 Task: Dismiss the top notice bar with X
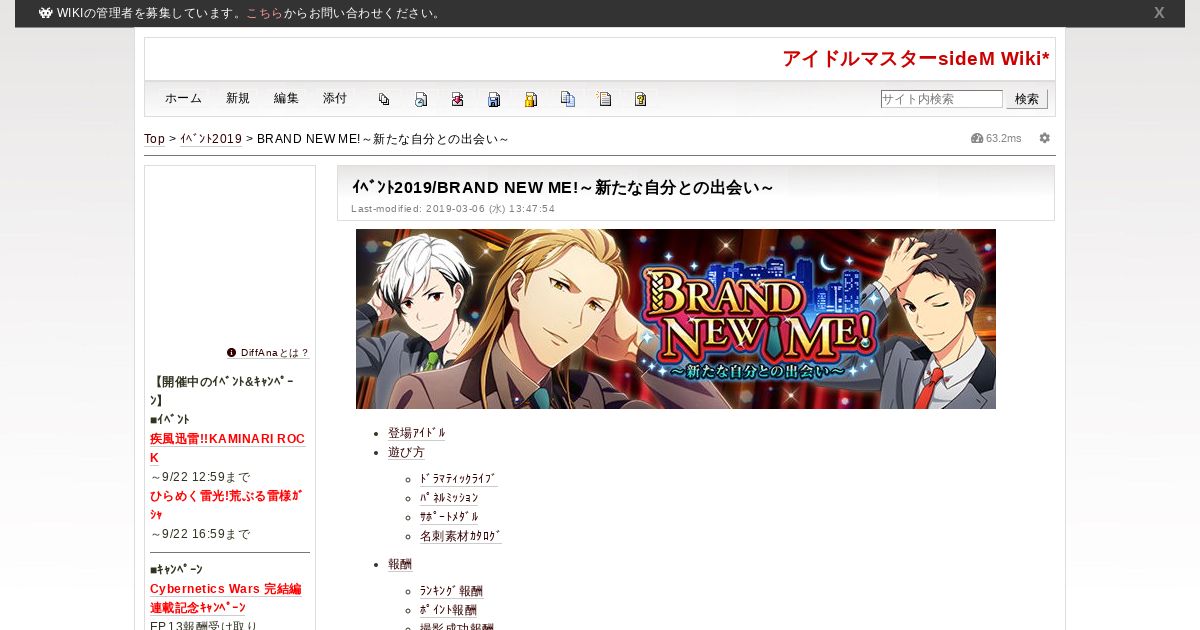pos(1159,13)
